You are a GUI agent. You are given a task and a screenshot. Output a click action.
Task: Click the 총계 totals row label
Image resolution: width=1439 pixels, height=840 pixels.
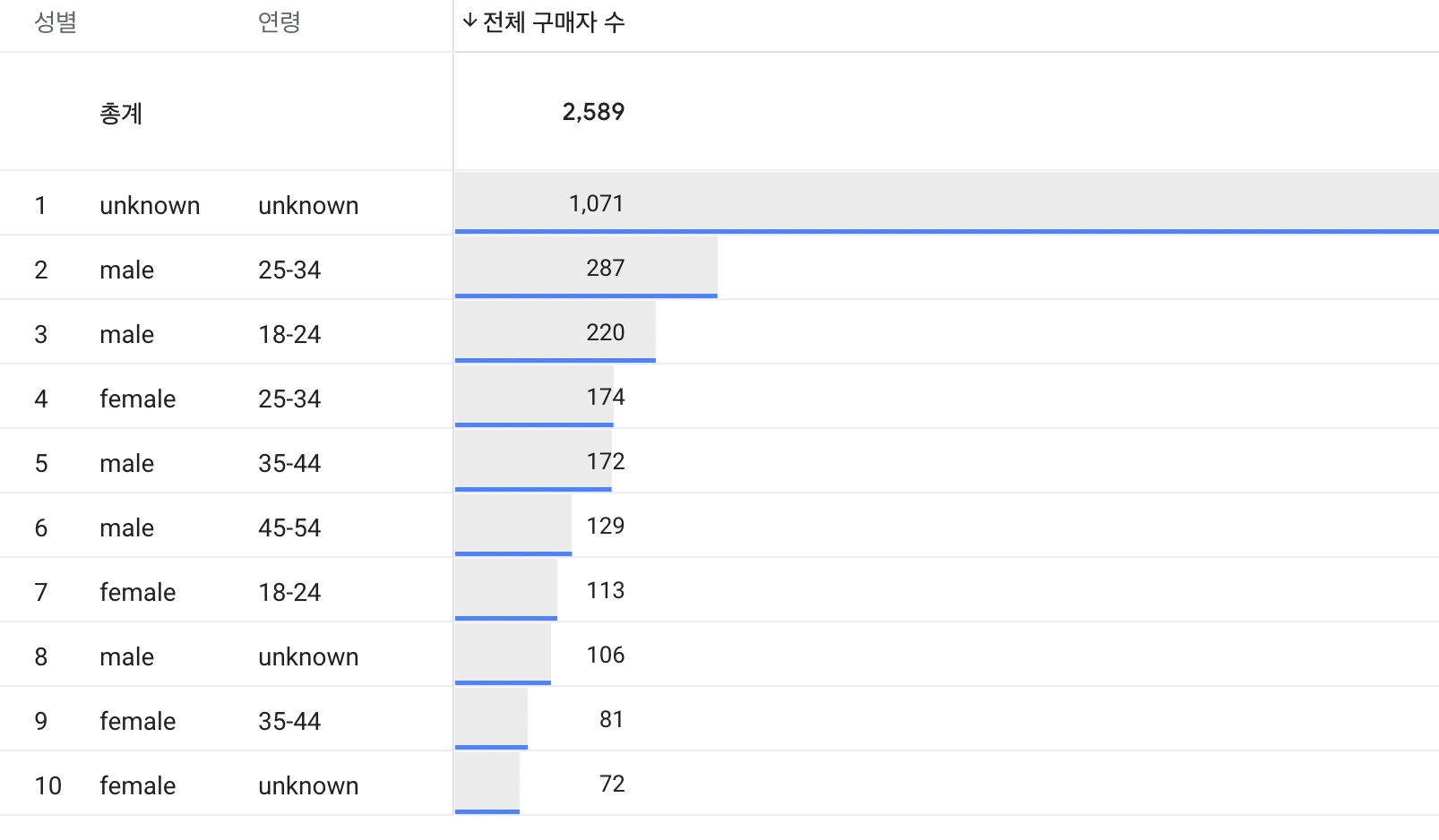121,113
